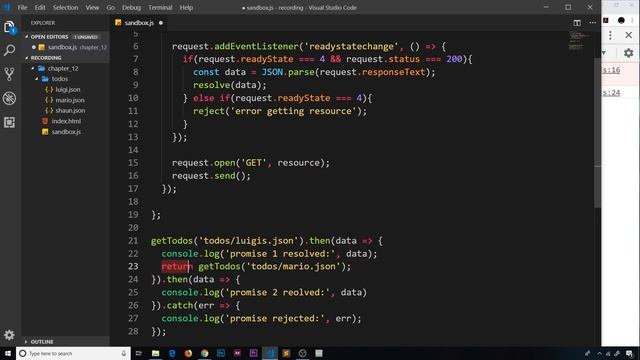Click the microphone icon in the taskbar search
Screen dimensions: 640x360
click(x=124, y=353)
